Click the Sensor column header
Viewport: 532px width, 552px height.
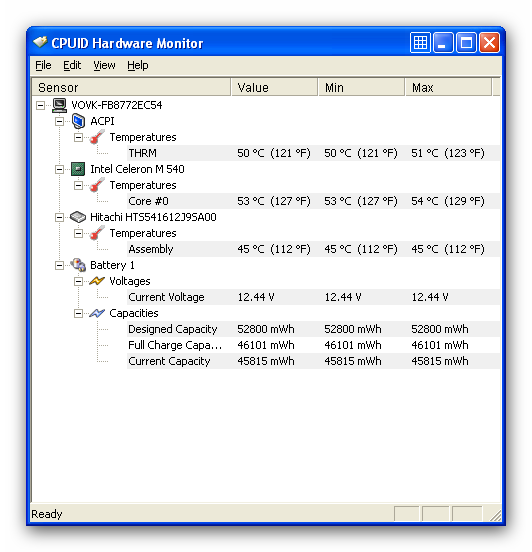click(131, 87)
